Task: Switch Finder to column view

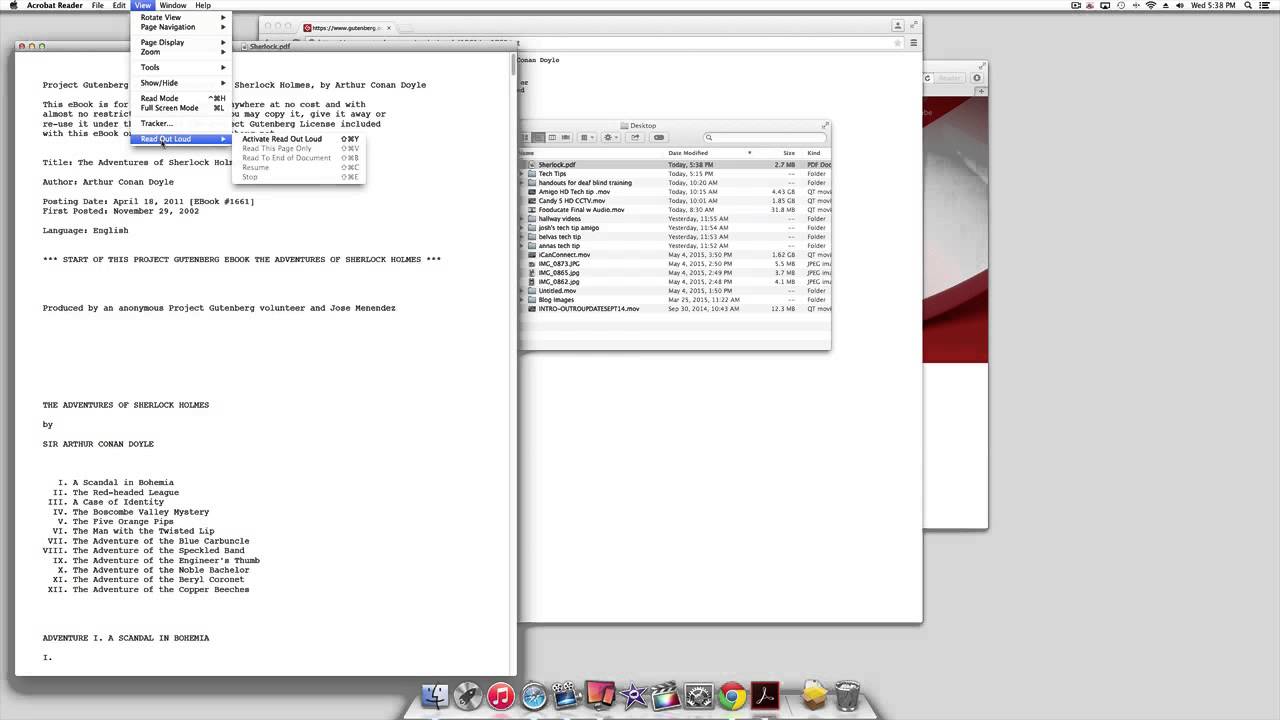Action: (x=552, y=137)
